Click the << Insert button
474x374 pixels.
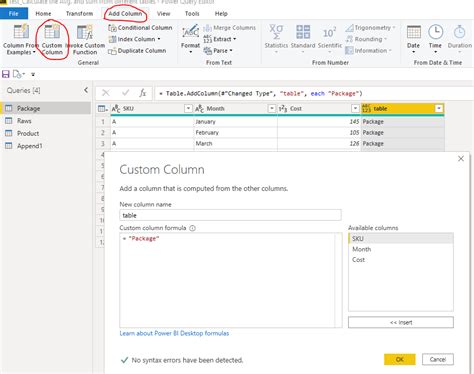[401, 322]
